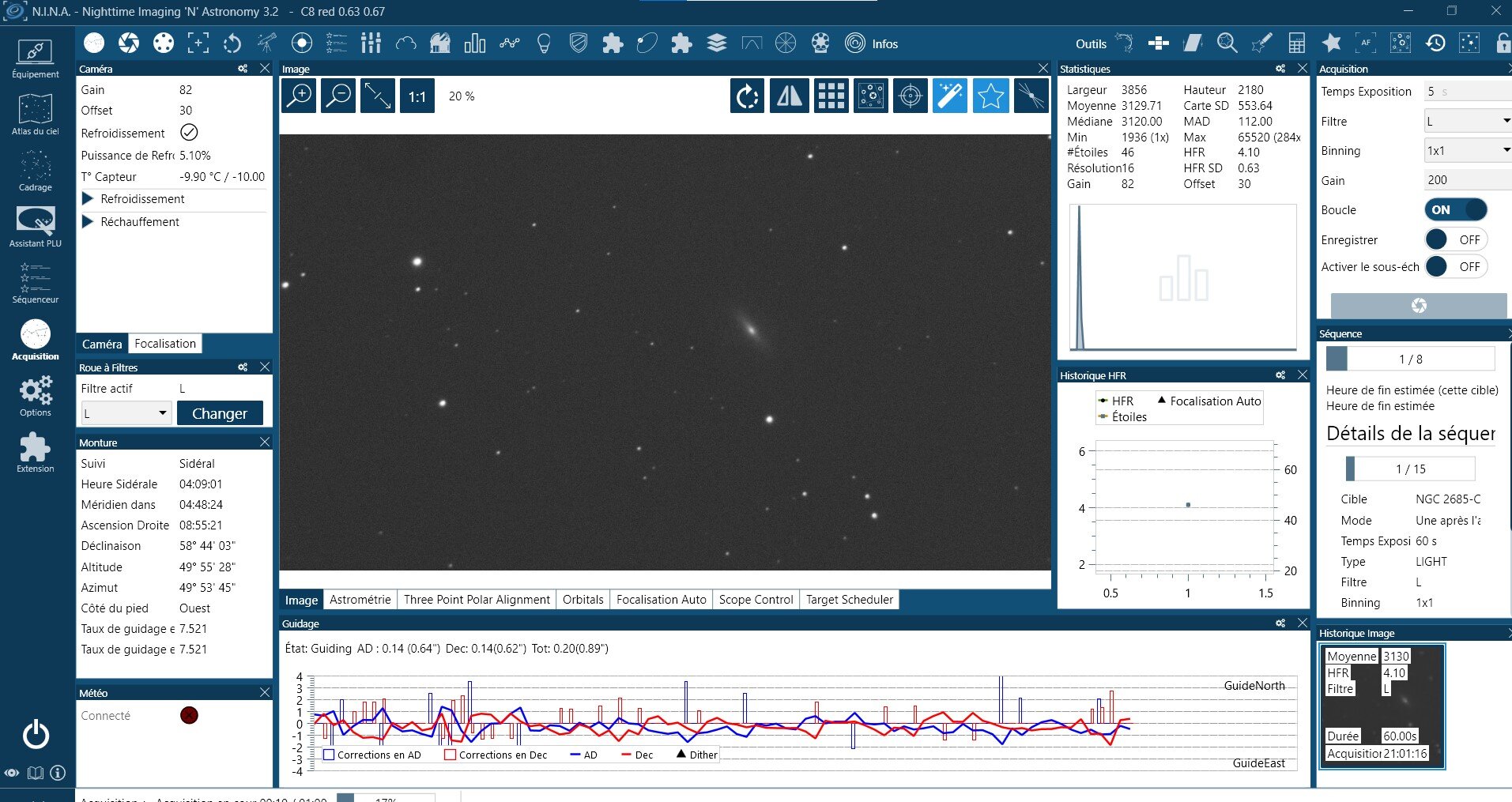Select the image history thumbnail
Image resolution: width=1512 pixels, height=802 pixels.
(1382, 706)
